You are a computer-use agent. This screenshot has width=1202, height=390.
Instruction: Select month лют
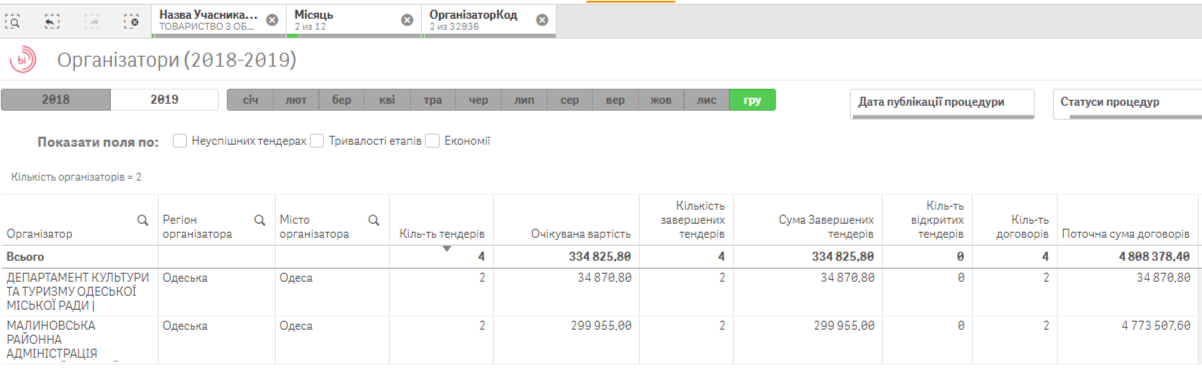296,100
